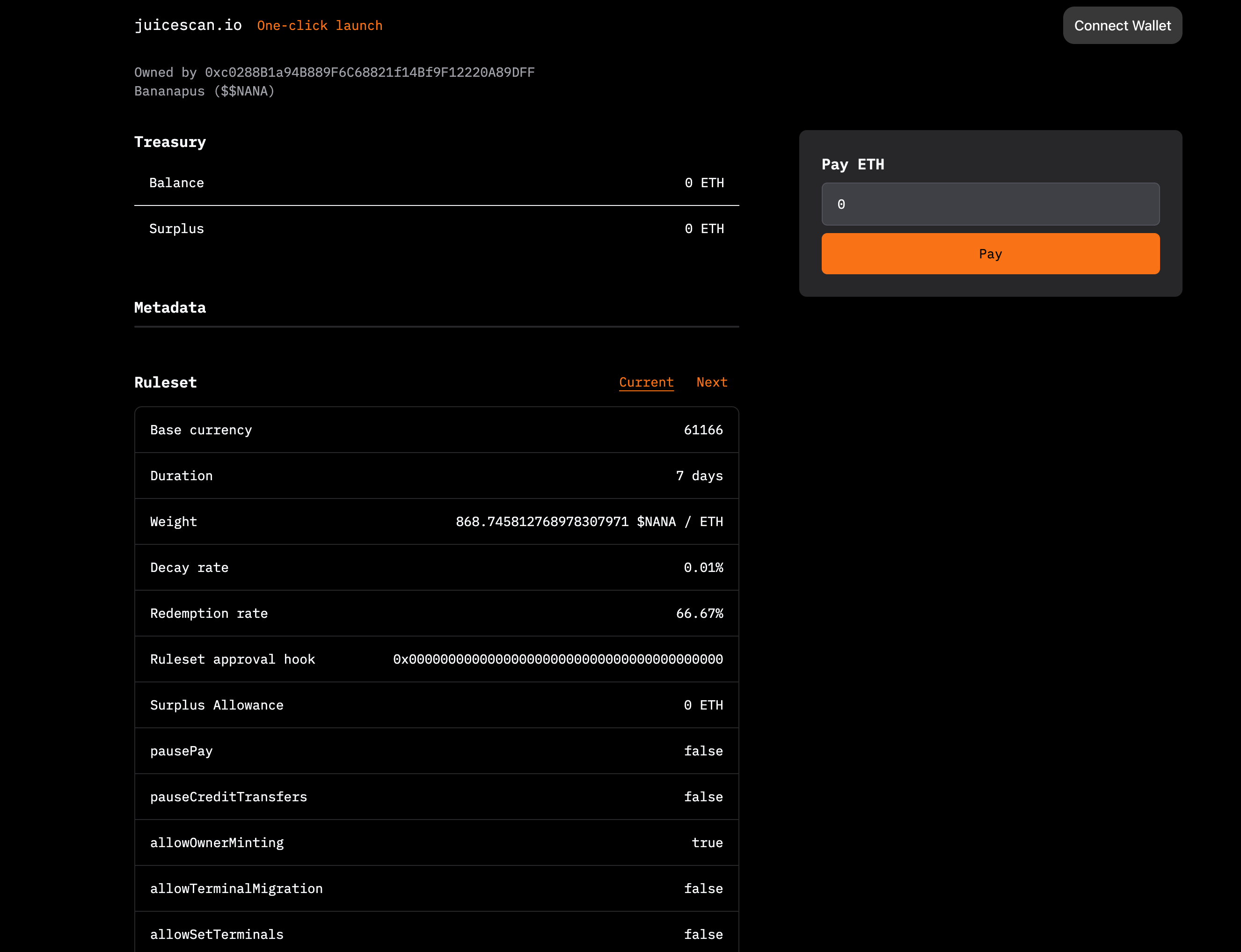Click the juicescan.io logo text
The image size is (1241, 952).
click(x=188, y=25)
